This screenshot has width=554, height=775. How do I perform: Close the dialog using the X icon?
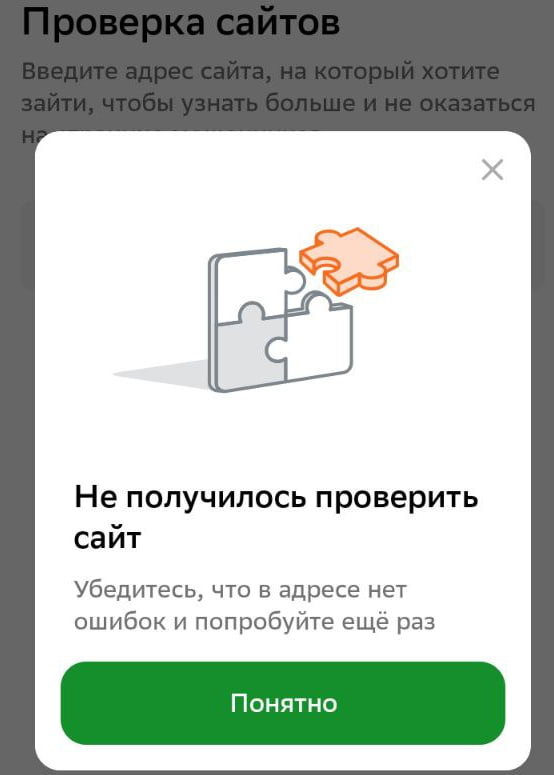pyautogui.click(x=492, y=170)
